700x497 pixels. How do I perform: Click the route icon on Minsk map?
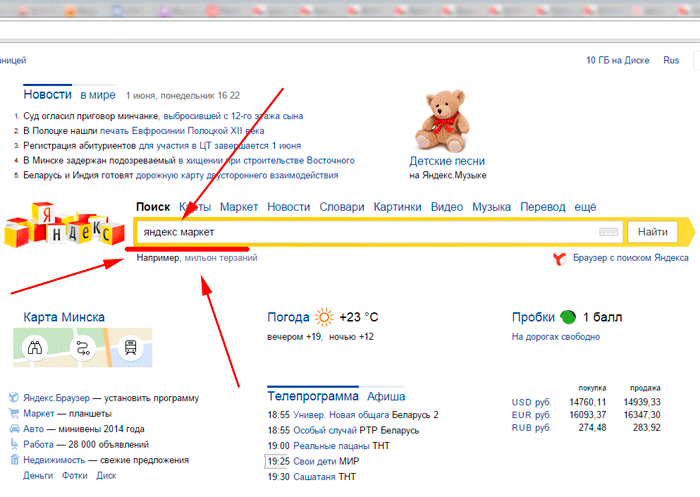pos(83,347)
